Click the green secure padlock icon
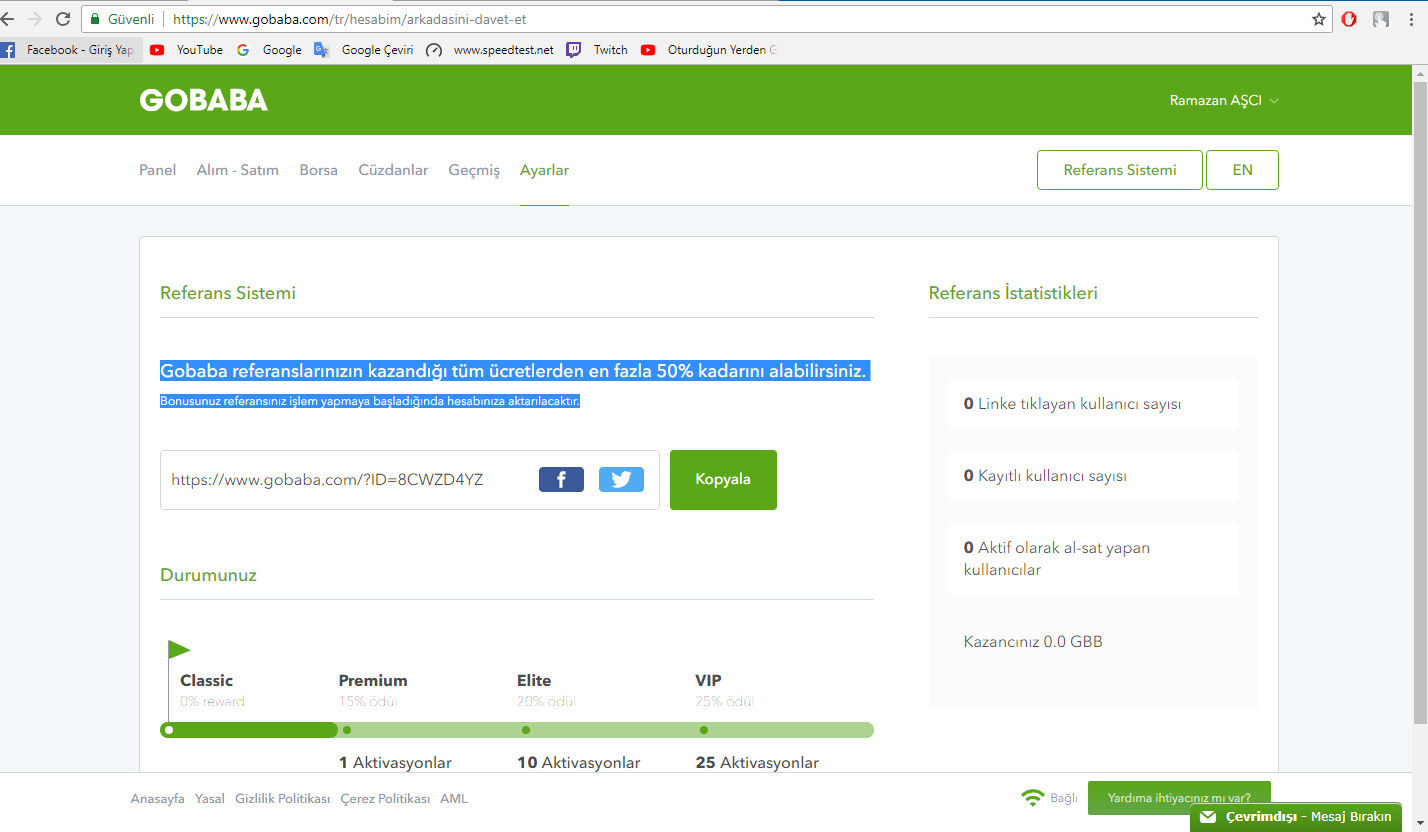 pos(95,19)
